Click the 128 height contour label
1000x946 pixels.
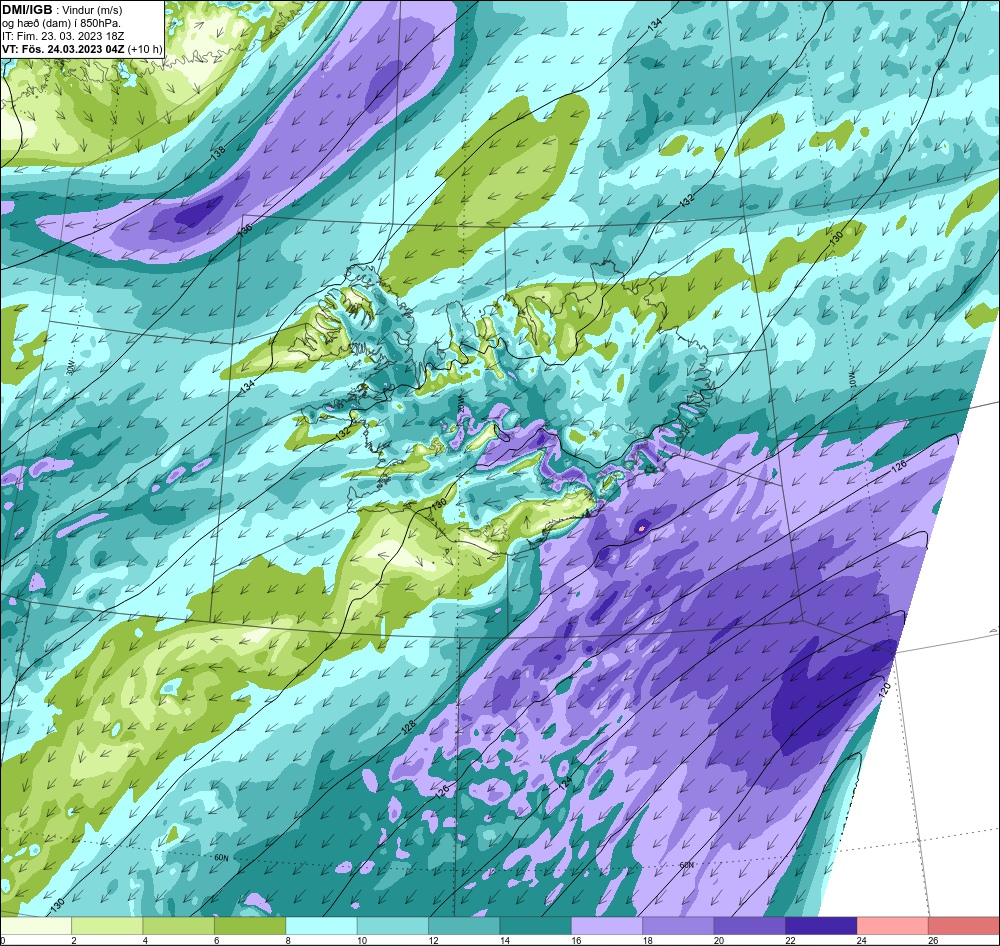(408, 728)
